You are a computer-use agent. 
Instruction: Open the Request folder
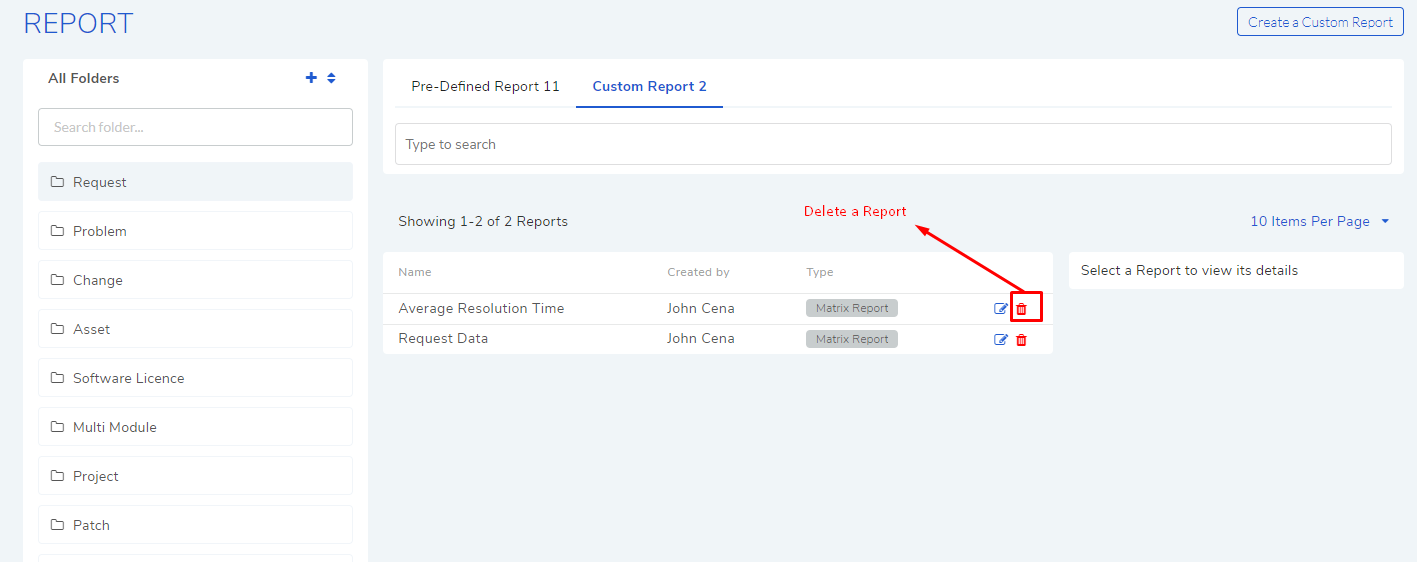tap(195, 182)
